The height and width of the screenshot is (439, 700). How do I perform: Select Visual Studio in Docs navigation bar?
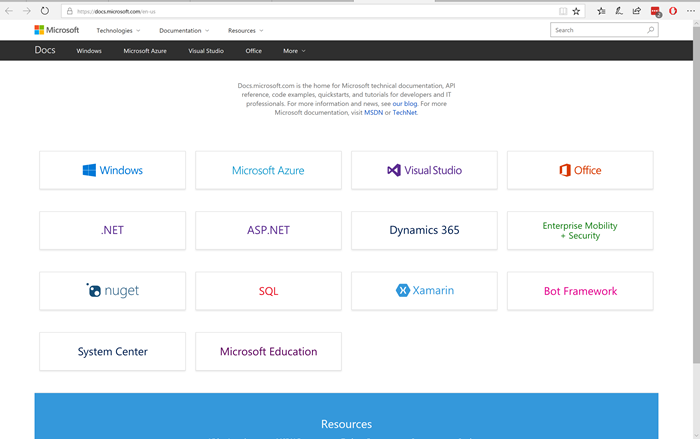pos(206,51)
